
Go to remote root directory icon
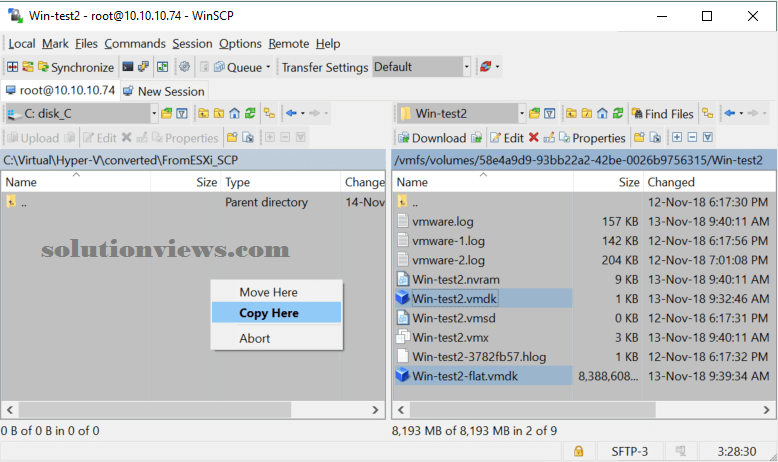pyautogui.click(x=586, y=113)
